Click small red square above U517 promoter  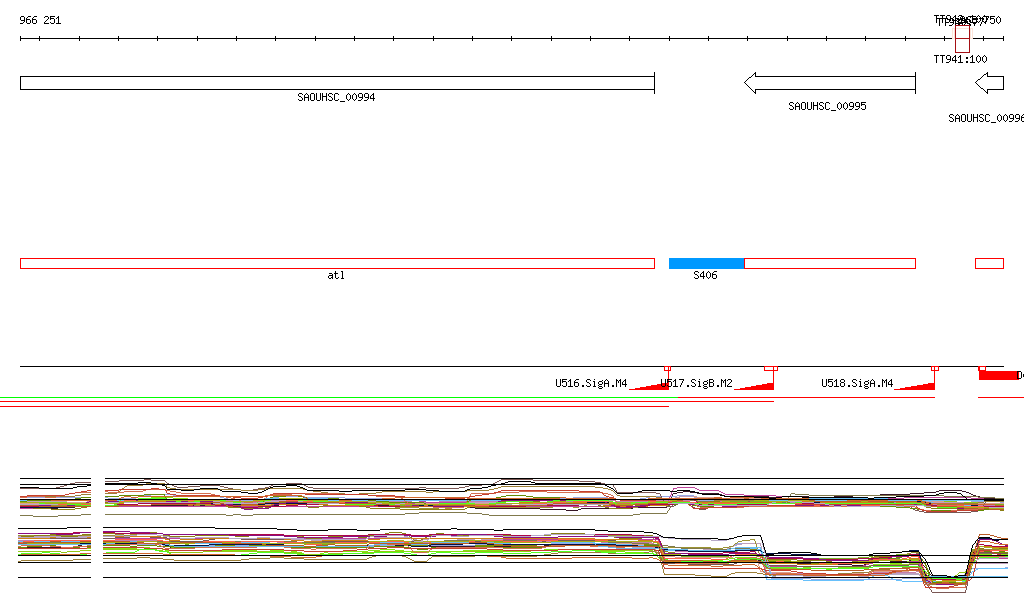click(x=770, y=368)
